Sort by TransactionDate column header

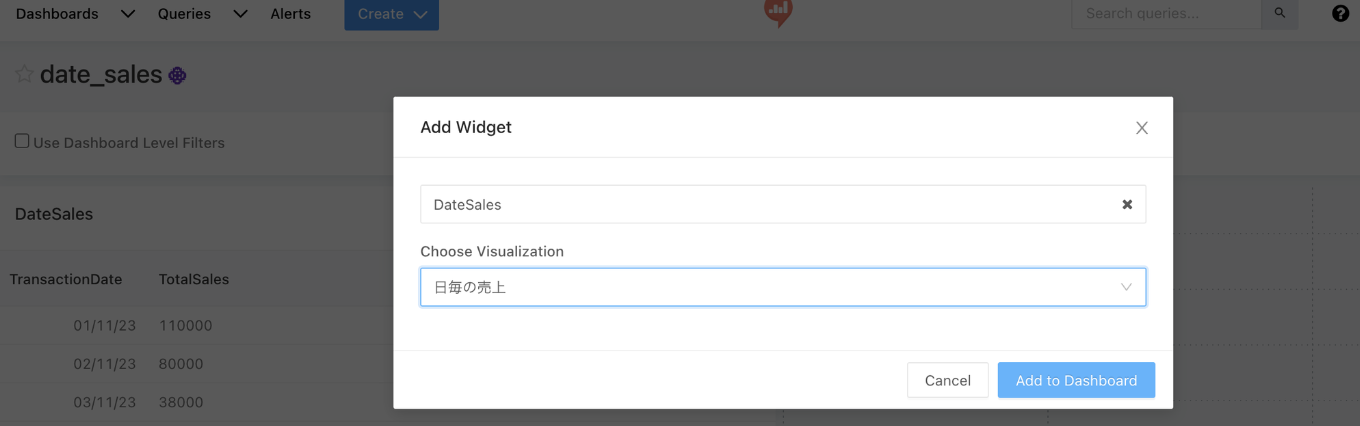point(66,279)
